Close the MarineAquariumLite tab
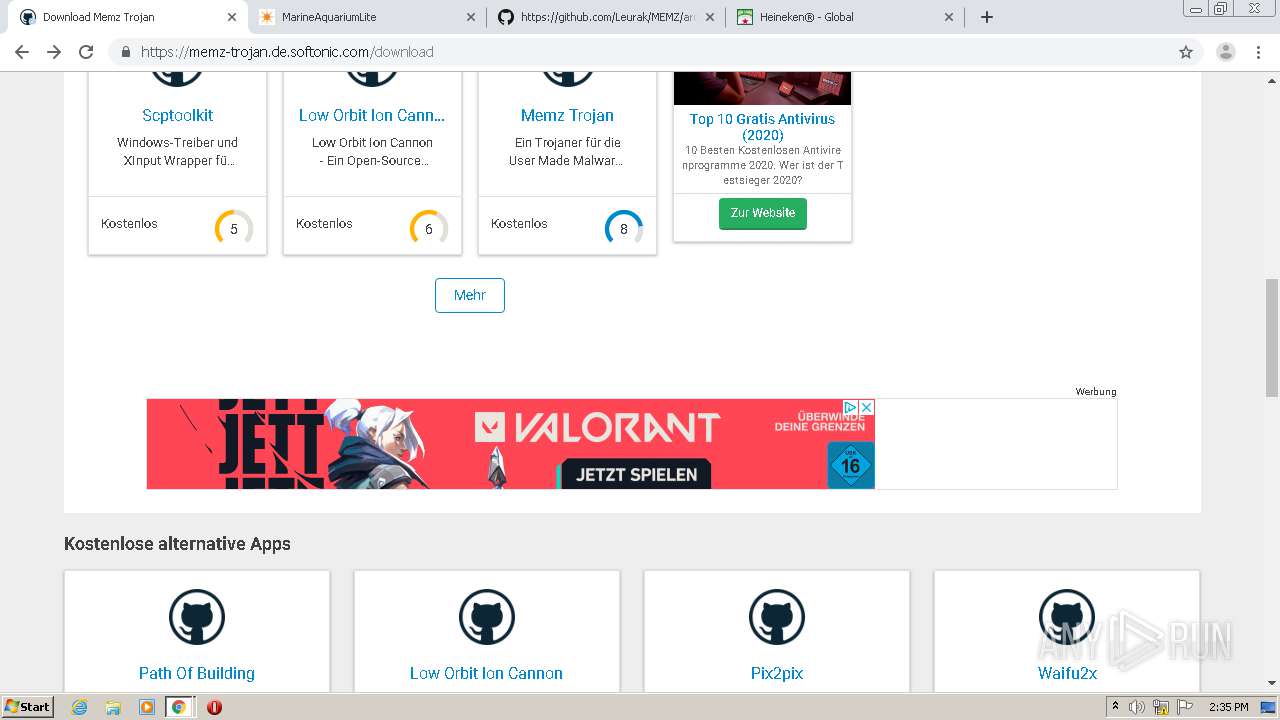This screenshot has height=720, width=1280. click(471, 17)
